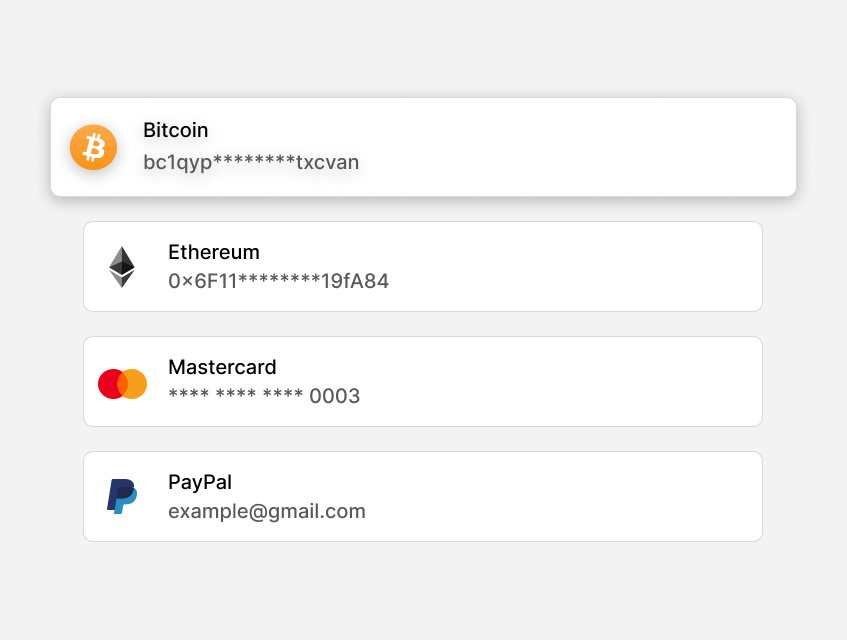Click the example@gmail.com PayPal email
This screenshot has width=847, height=640.
point(267,511)
